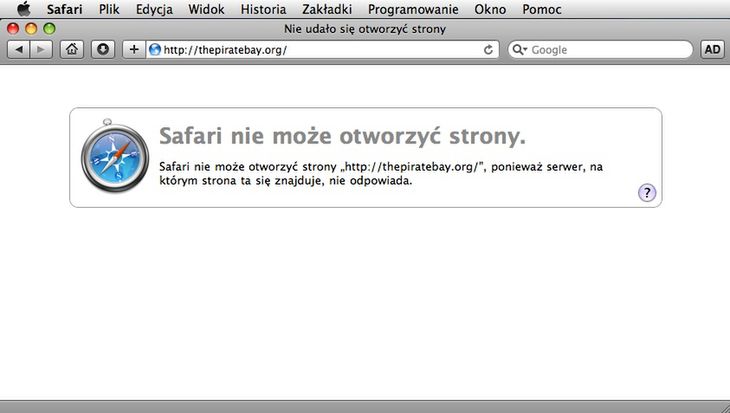Open the Downloads toolbar button

[103, 49]
